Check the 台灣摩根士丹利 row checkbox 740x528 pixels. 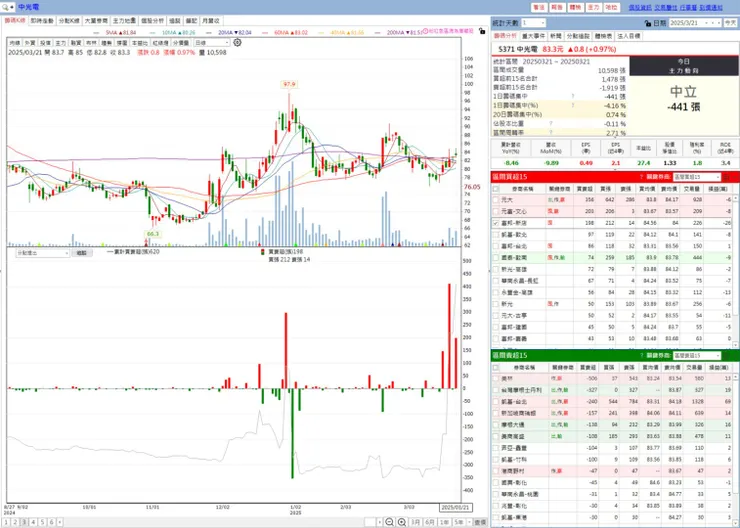point(496,390)
